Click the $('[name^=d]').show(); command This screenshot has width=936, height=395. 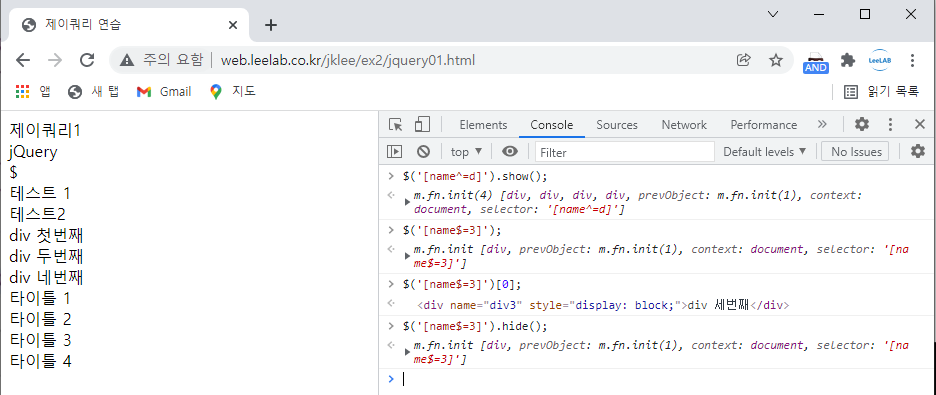click(x=475, y=176)
